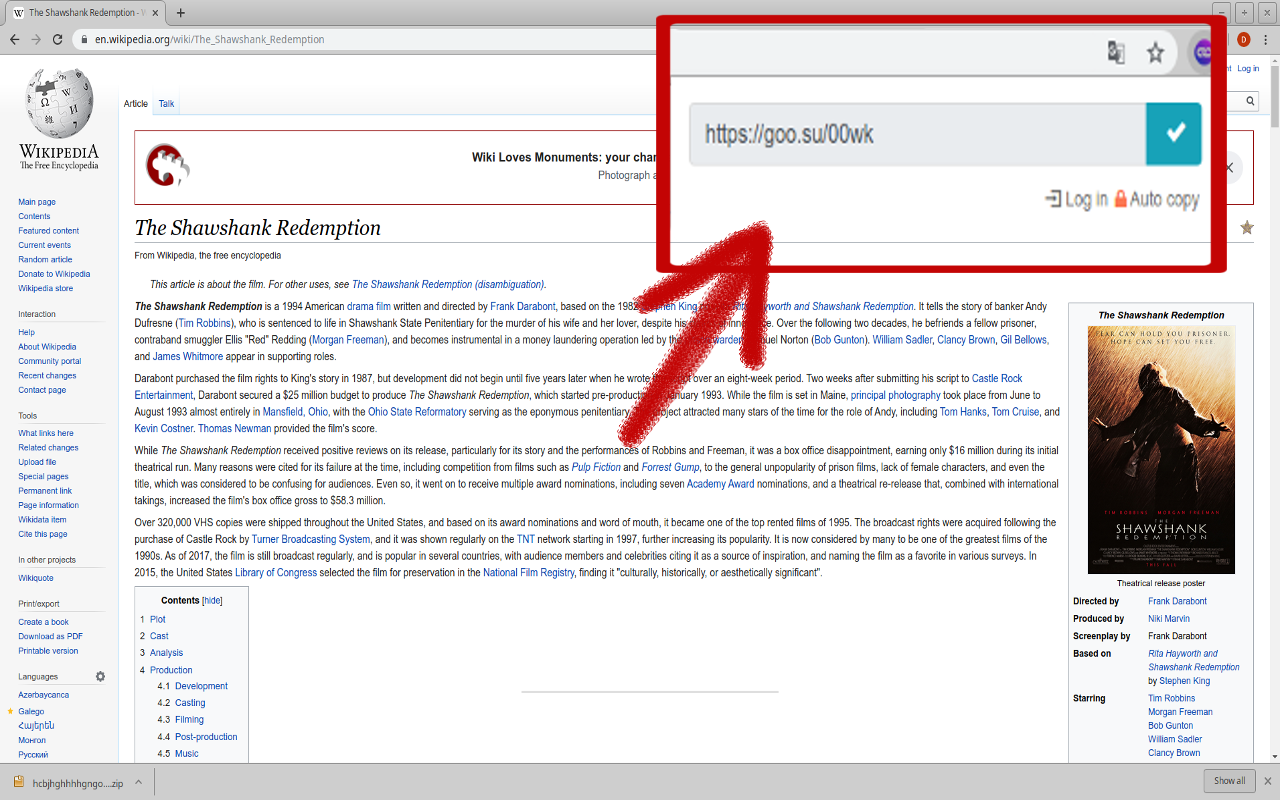Click What links here
This screenshot has width=1280, height=800.
click(46, 433)
